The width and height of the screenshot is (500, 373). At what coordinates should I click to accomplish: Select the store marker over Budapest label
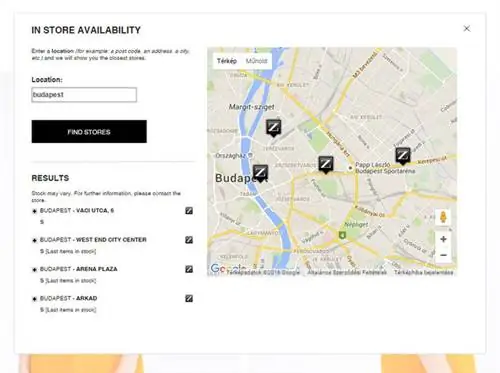260,173
